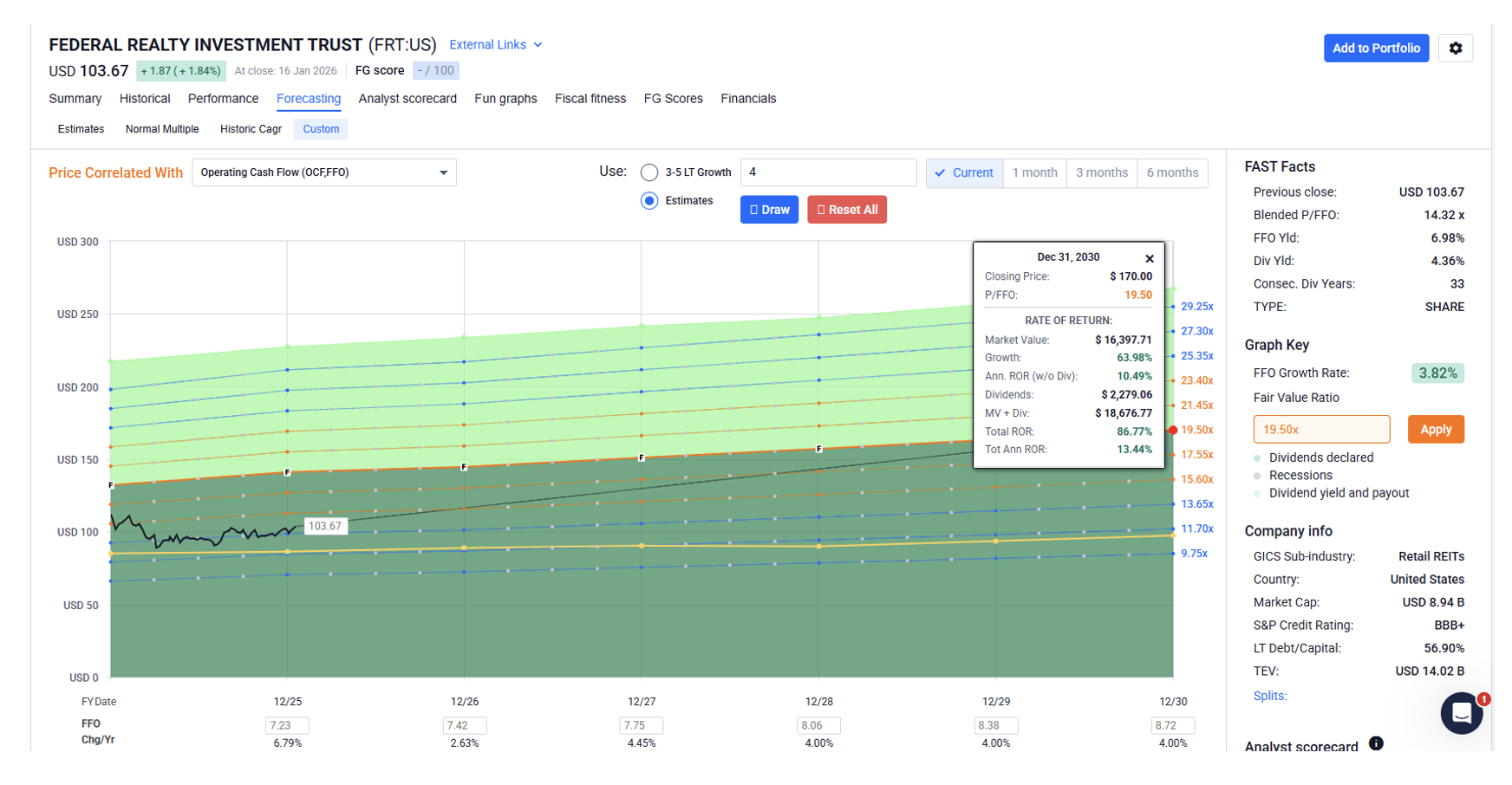Image resolution: width=1512 pixels, height=785 pixels.
Task: Open the Historic Cagr sub-tab
Action: [x=251, y=129]
